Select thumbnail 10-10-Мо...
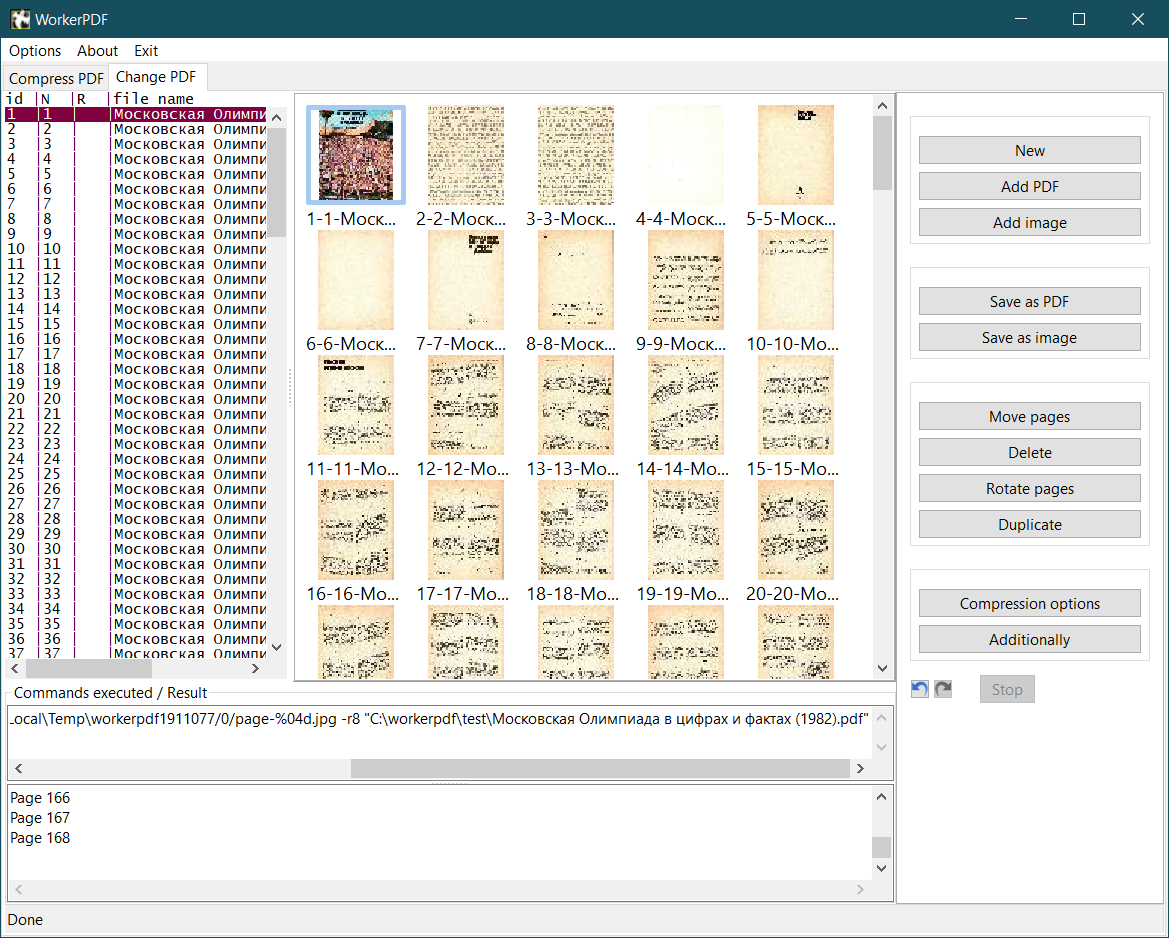The image size is (1169, 938). click(x=795, y=280)
